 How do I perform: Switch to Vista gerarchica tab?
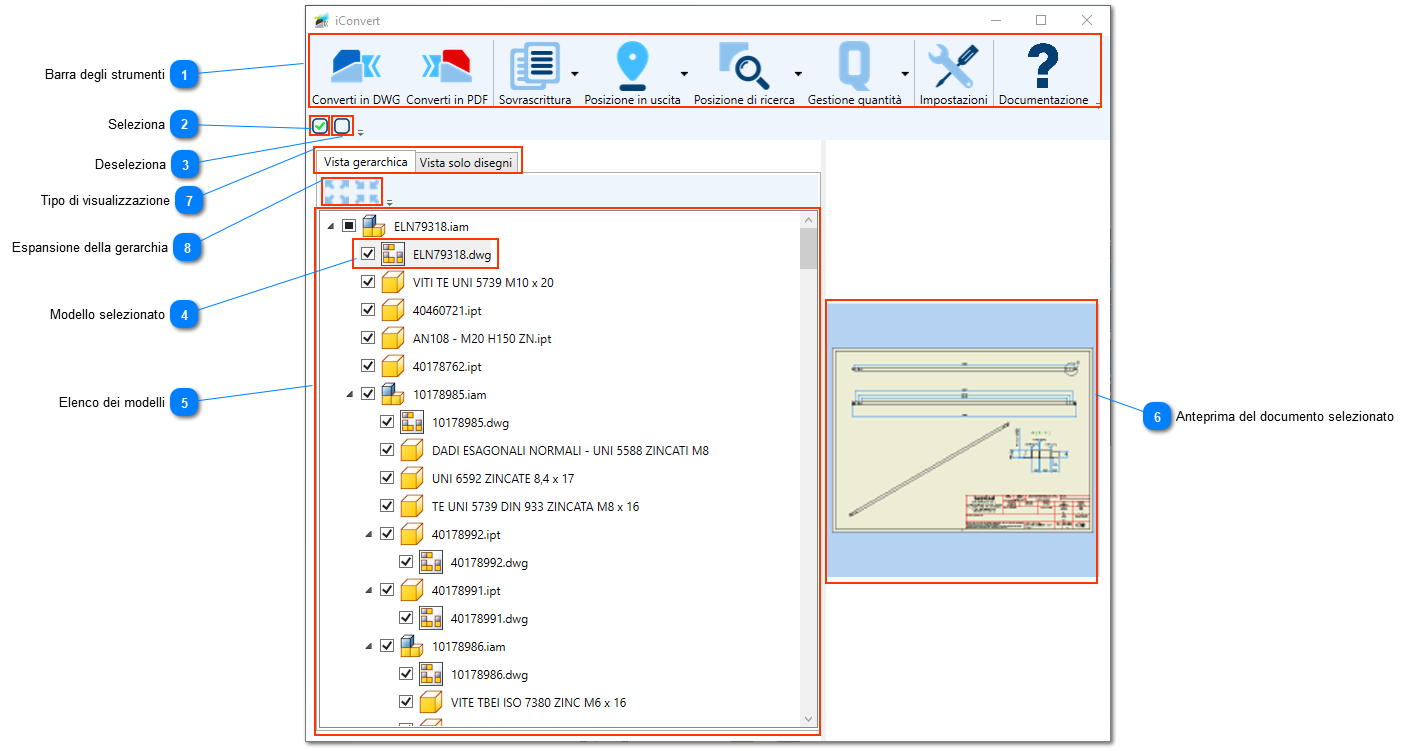pyautogui.click(x=366, y=162)
